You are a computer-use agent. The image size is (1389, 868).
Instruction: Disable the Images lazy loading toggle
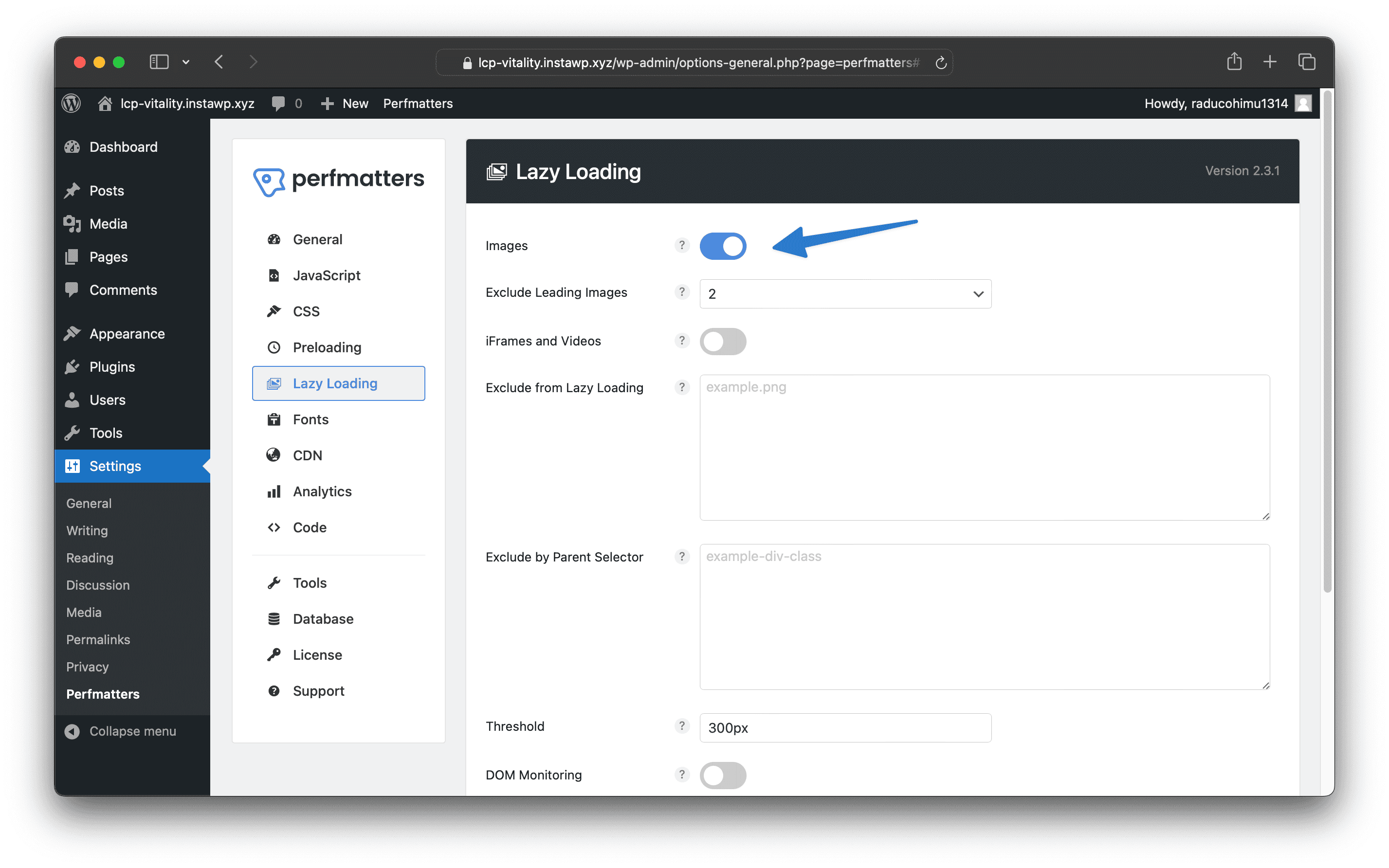(722, 246)
